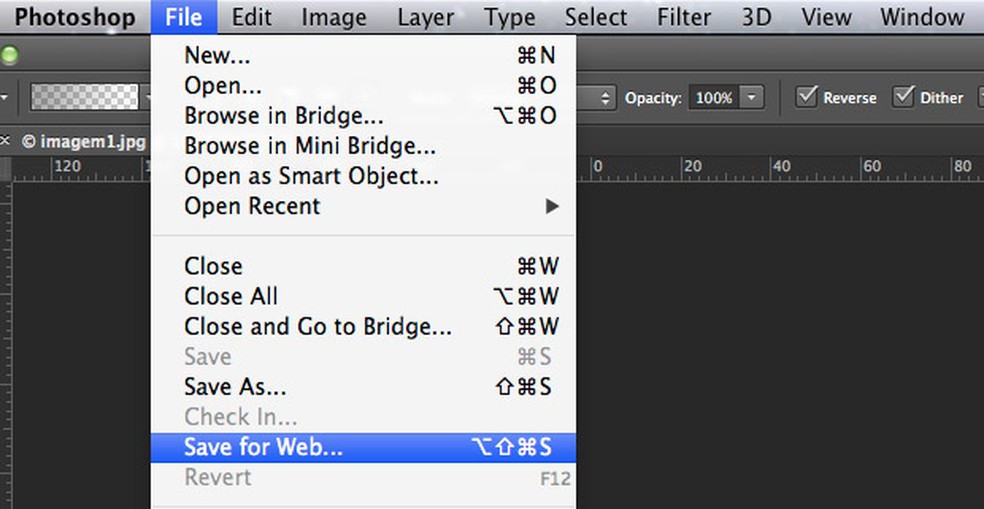Open the Filter menu
This screenshot has height=509, width=984.
[x=684, y=17]
